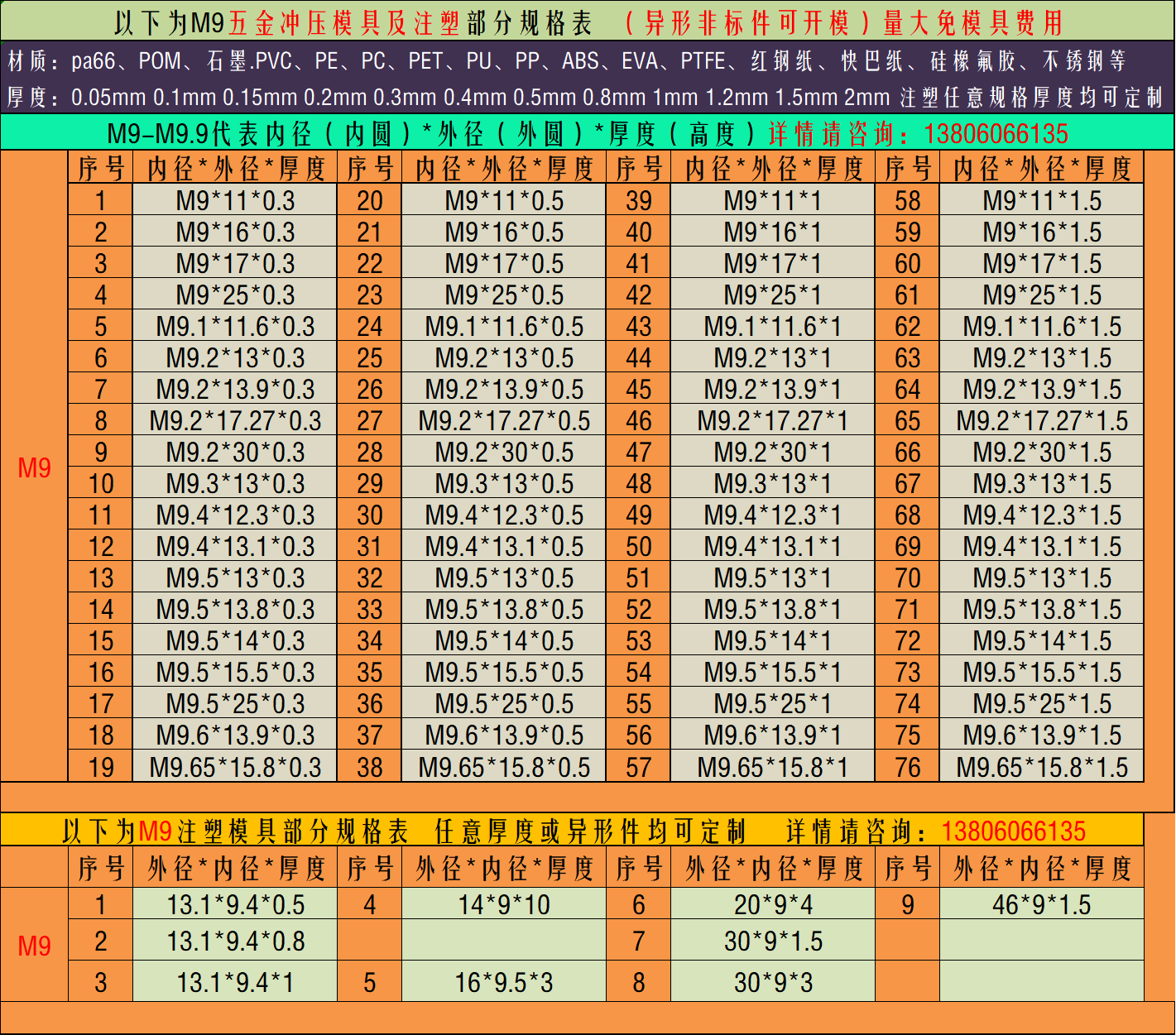
Task: Select the cell M9.5*15.5*0.3
Action: pos(235,672)
